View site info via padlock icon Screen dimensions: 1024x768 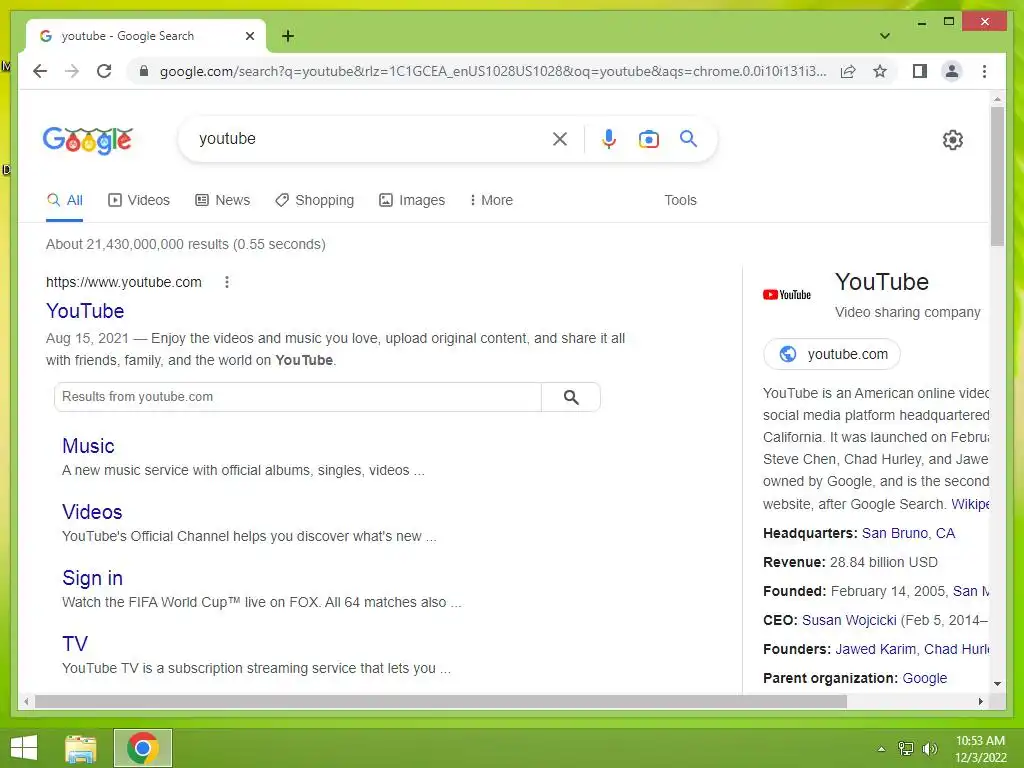point(144,71)
